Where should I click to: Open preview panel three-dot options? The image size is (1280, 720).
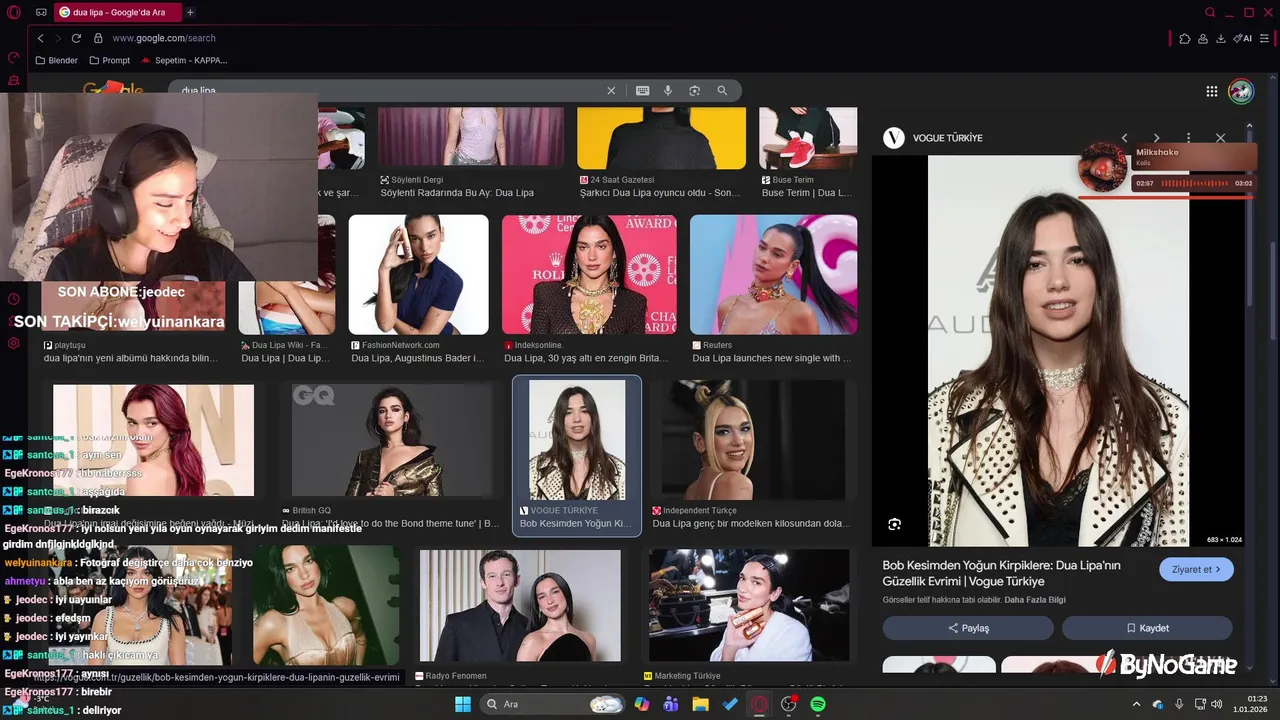point(1188,138)
